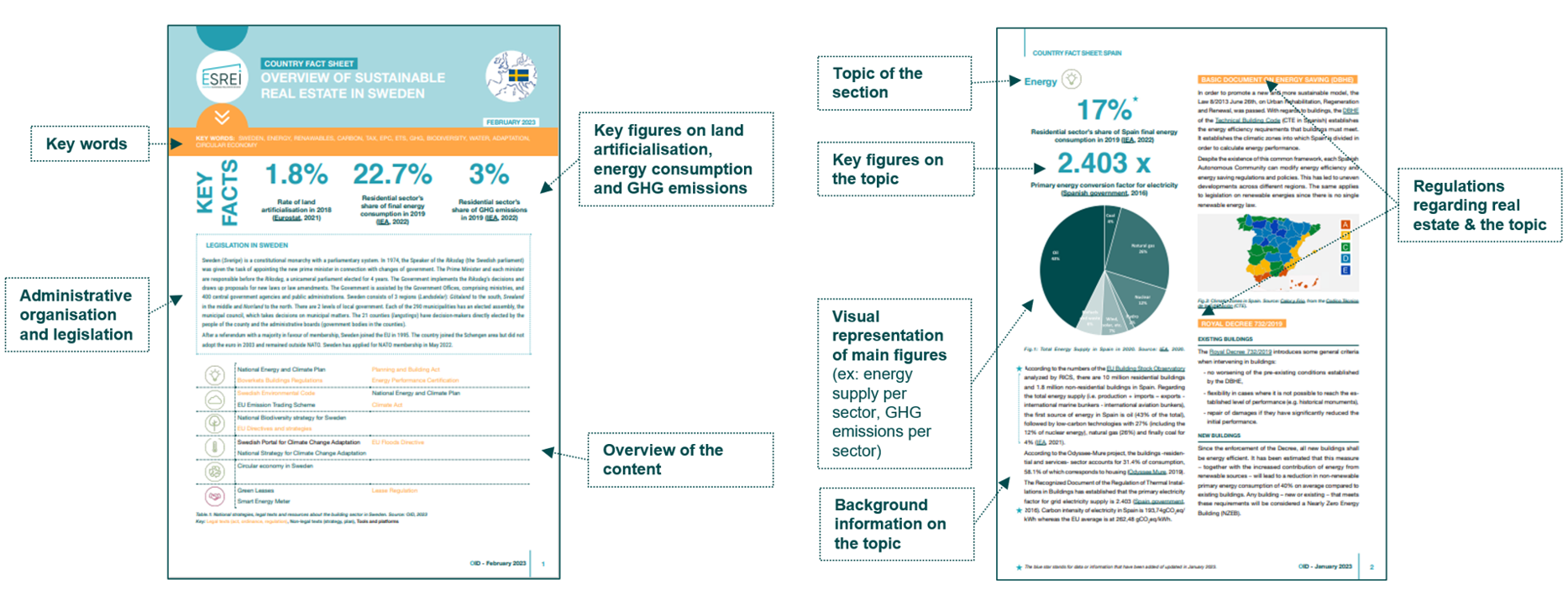Click 'OID - January 2023' footer on Spain page
The width and height of the screenshot is (1568, 590).
pos(1325,567)
